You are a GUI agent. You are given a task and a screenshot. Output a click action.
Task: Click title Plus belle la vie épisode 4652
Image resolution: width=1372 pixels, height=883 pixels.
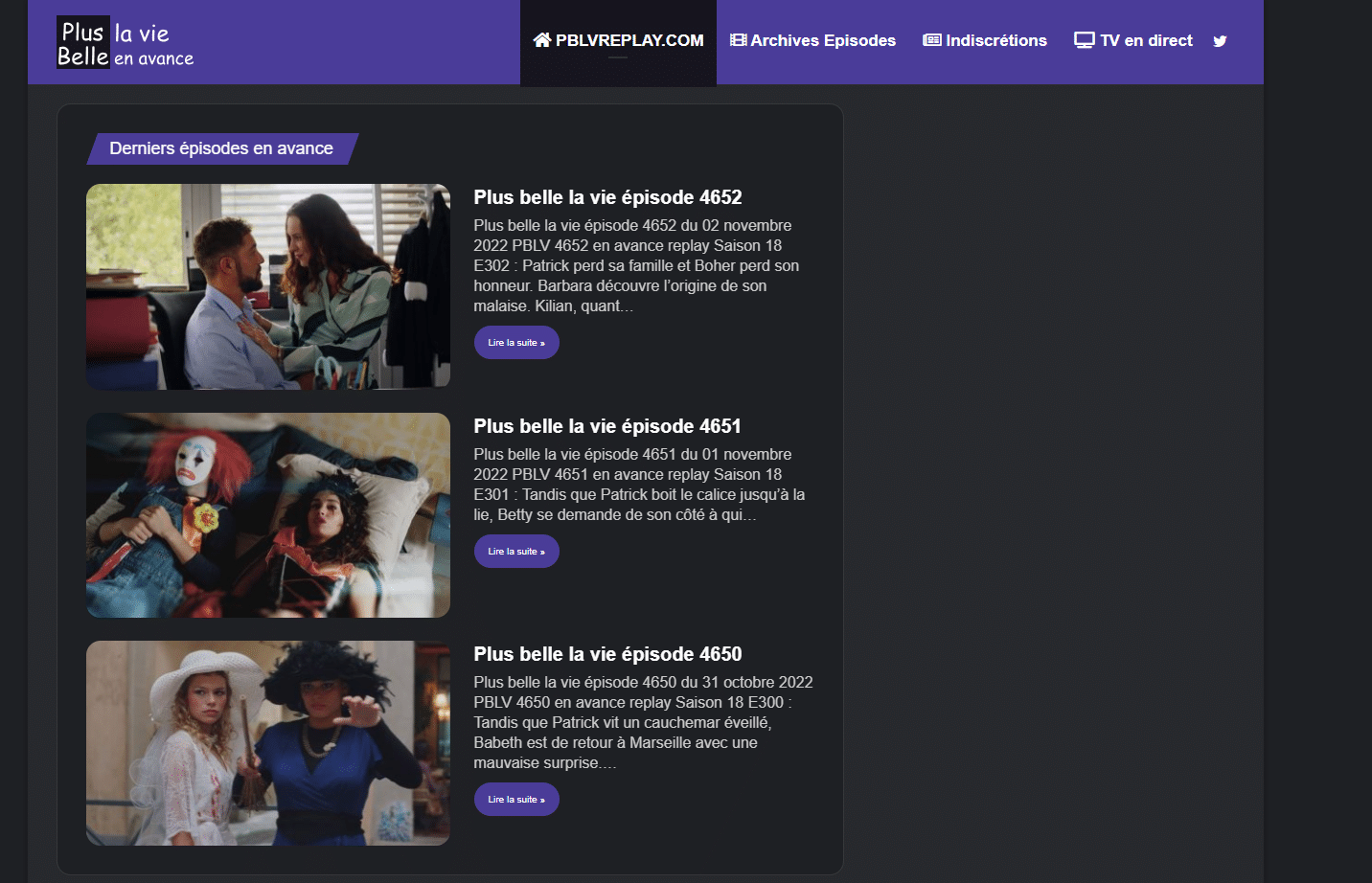pos(607,197)
